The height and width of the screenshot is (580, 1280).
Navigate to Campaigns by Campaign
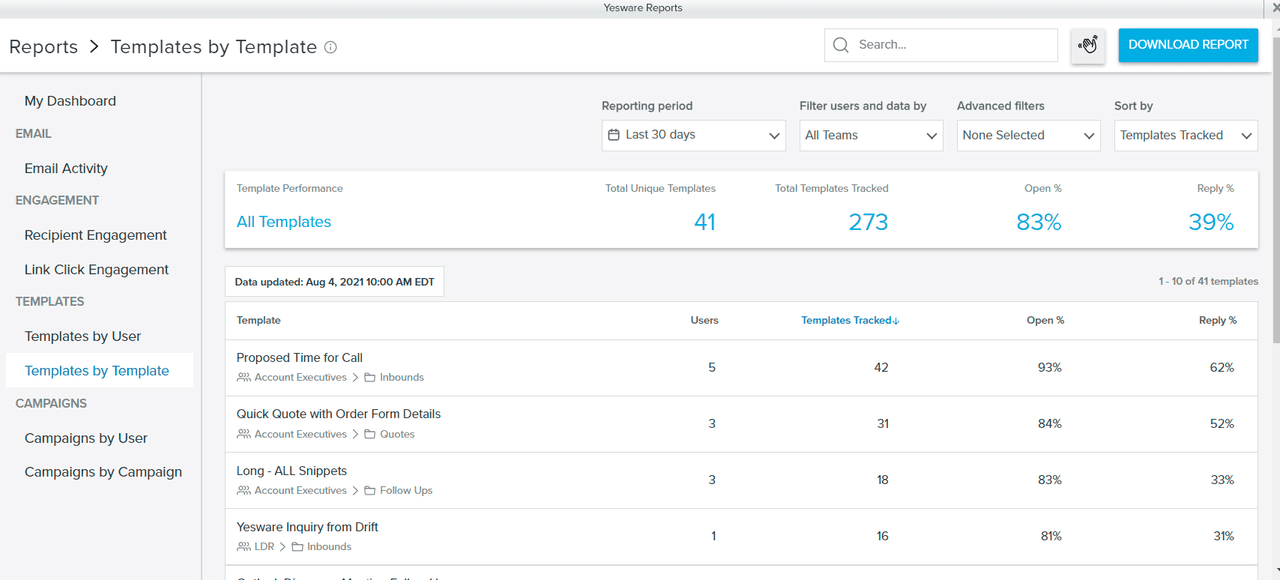coord(103,471)
